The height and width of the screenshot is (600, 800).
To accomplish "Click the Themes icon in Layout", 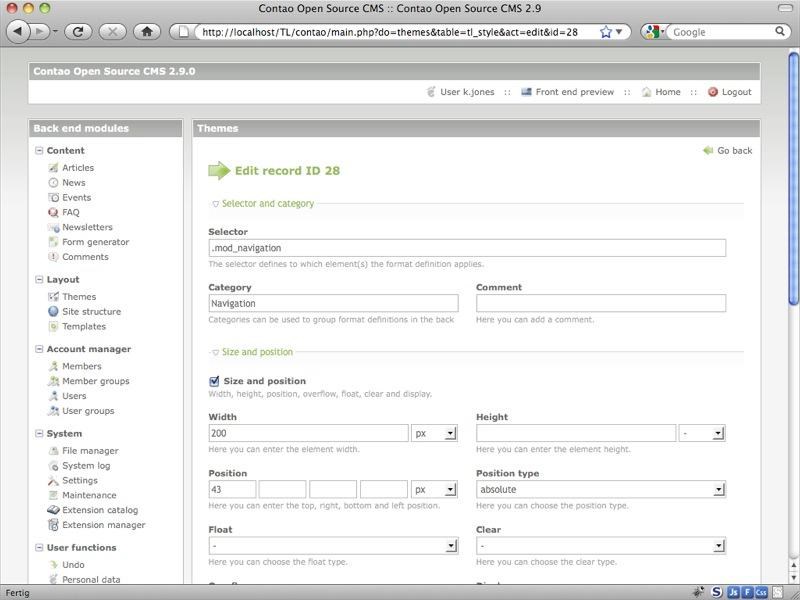I will point(53,296).
